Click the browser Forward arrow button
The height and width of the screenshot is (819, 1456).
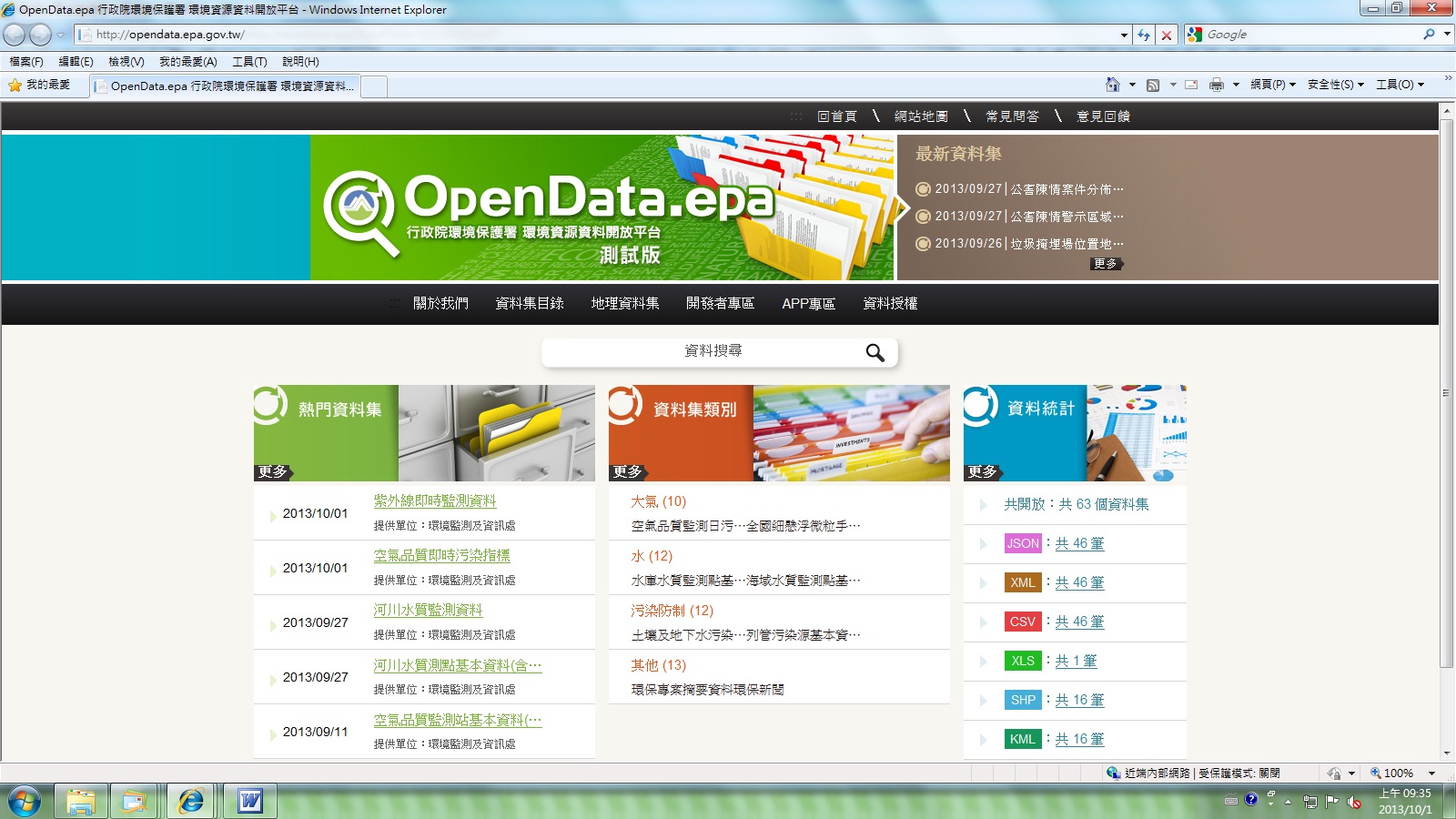pyautogui.click(x=40, y=35)
